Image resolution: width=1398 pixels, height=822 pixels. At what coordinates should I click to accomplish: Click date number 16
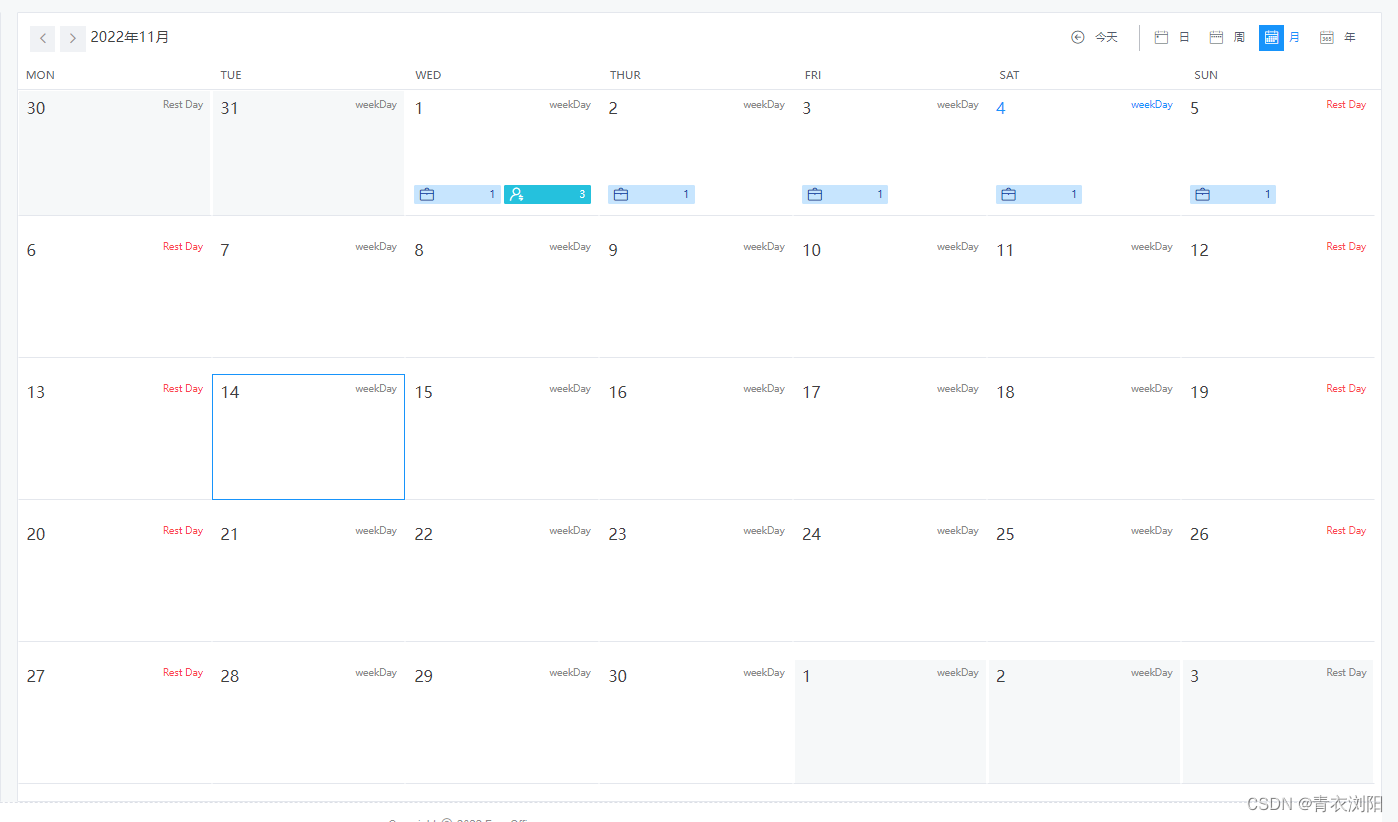tap(618, 392)
